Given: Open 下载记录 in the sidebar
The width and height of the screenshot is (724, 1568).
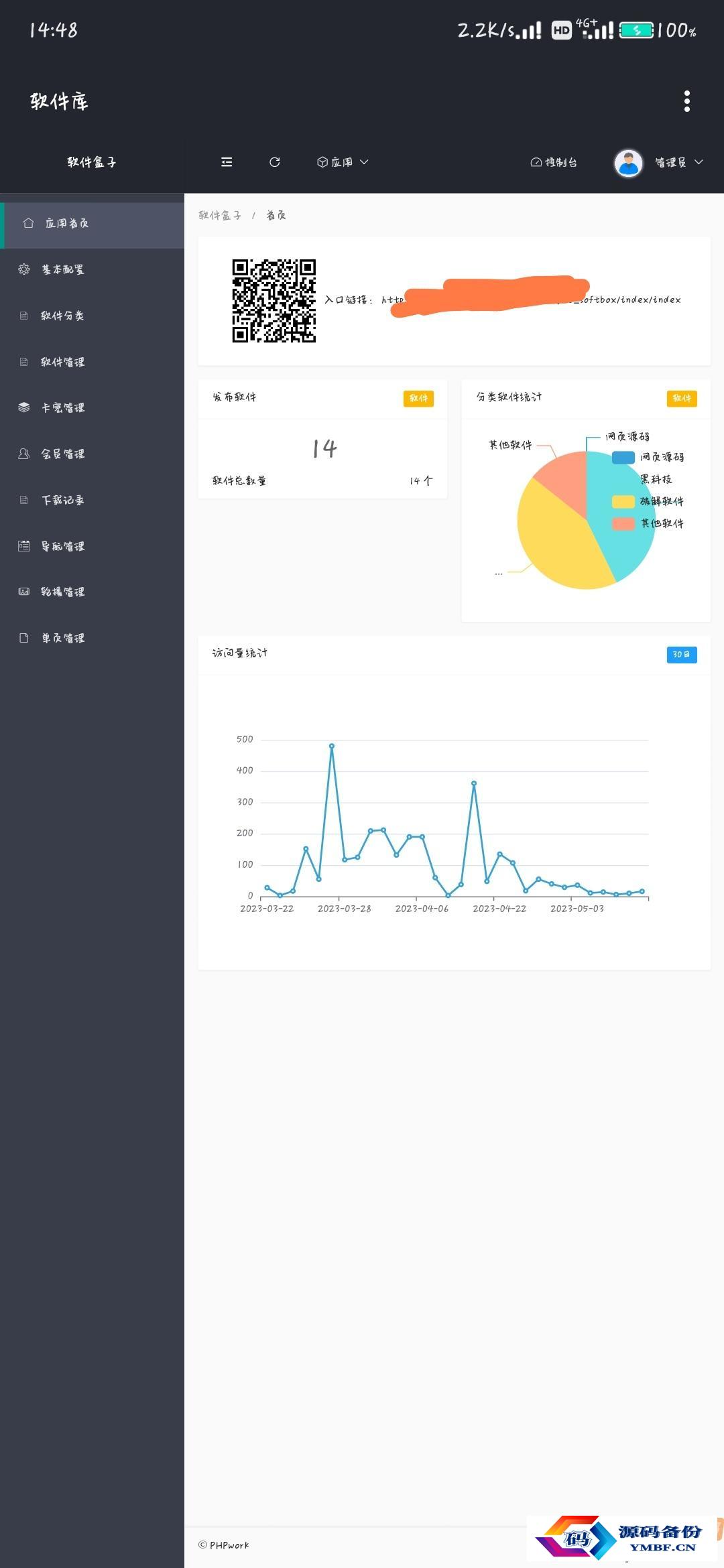Looking at the screenshot, I should point(92,500).
